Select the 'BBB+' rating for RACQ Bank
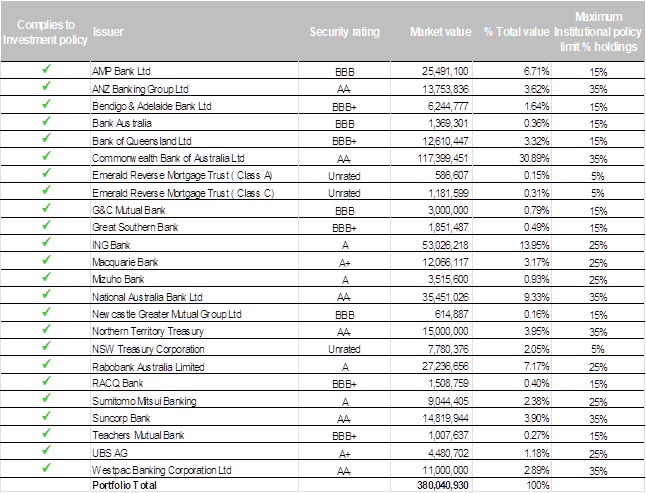This screenshot has height=493, width=646. point(344,384)
